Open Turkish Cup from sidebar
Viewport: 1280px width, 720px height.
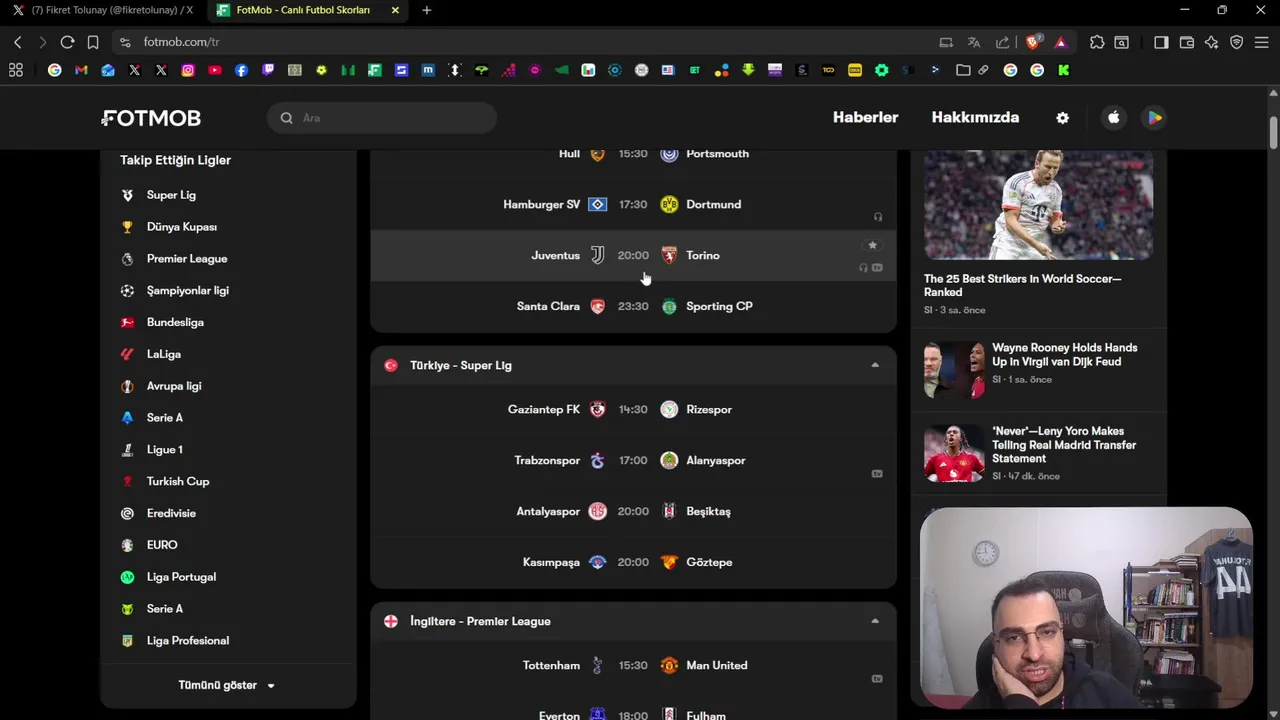tap(177, 481)
